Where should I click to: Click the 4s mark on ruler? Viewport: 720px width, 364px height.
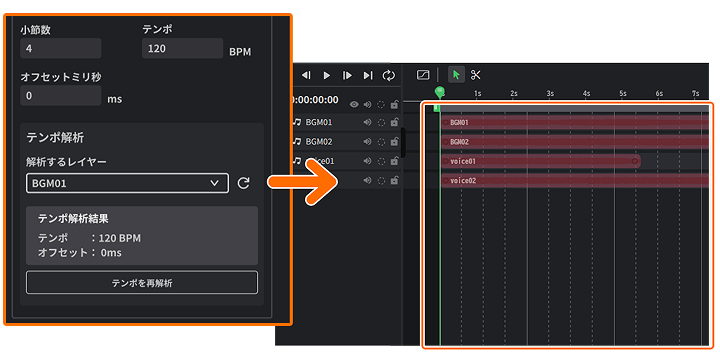coord(586,93)
